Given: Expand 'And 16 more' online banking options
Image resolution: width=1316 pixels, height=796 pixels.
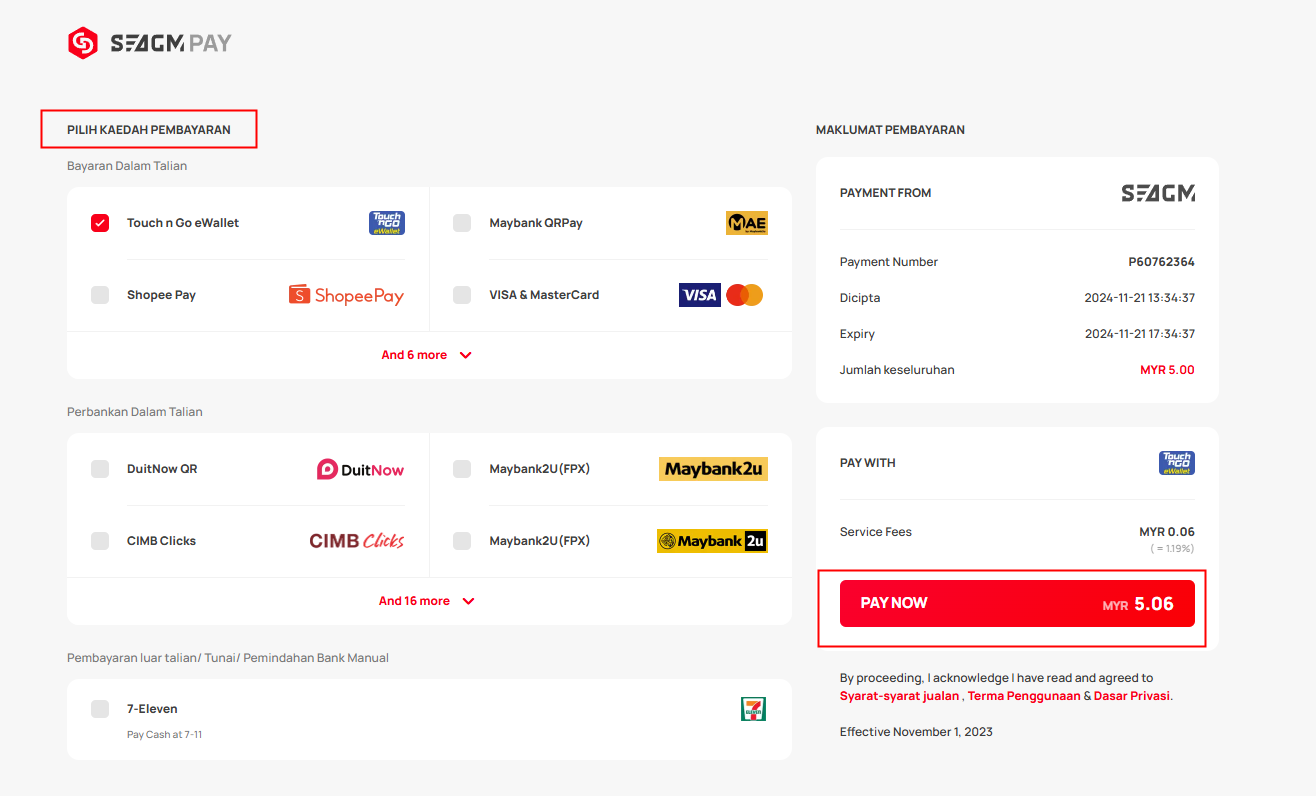Looking at the screenshot, I should coord(427,601).
